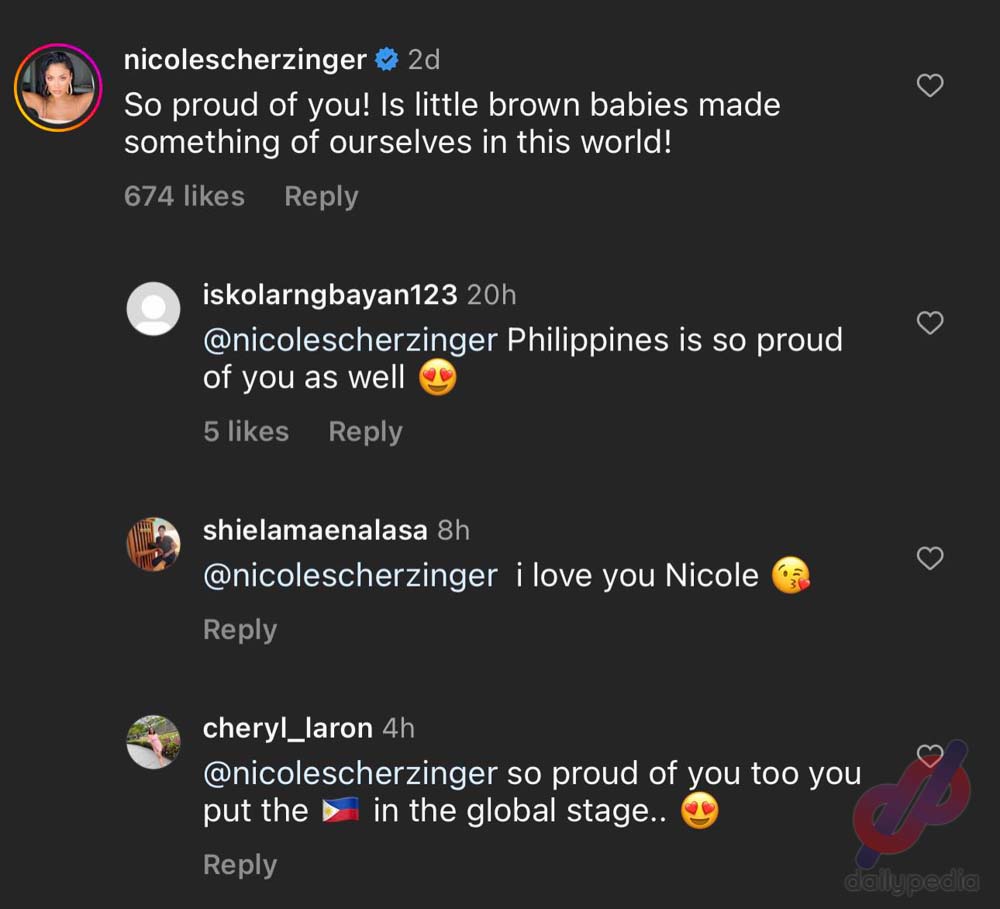Reply to shielamaenalasa's comment
This screenshot has height=909, width=1000.
point(240,629)
